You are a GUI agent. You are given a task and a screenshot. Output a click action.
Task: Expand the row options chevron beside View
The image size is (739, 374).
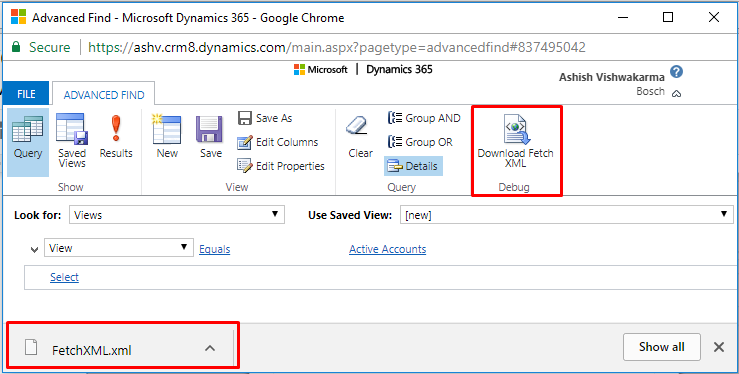pos(34,250)
